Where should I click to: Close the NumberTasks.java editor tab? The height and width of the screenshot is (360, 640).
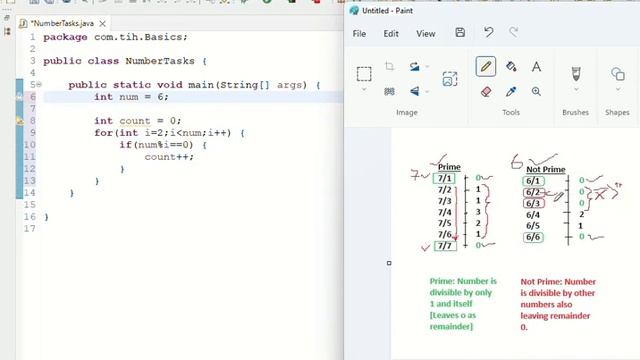[102, 24]
